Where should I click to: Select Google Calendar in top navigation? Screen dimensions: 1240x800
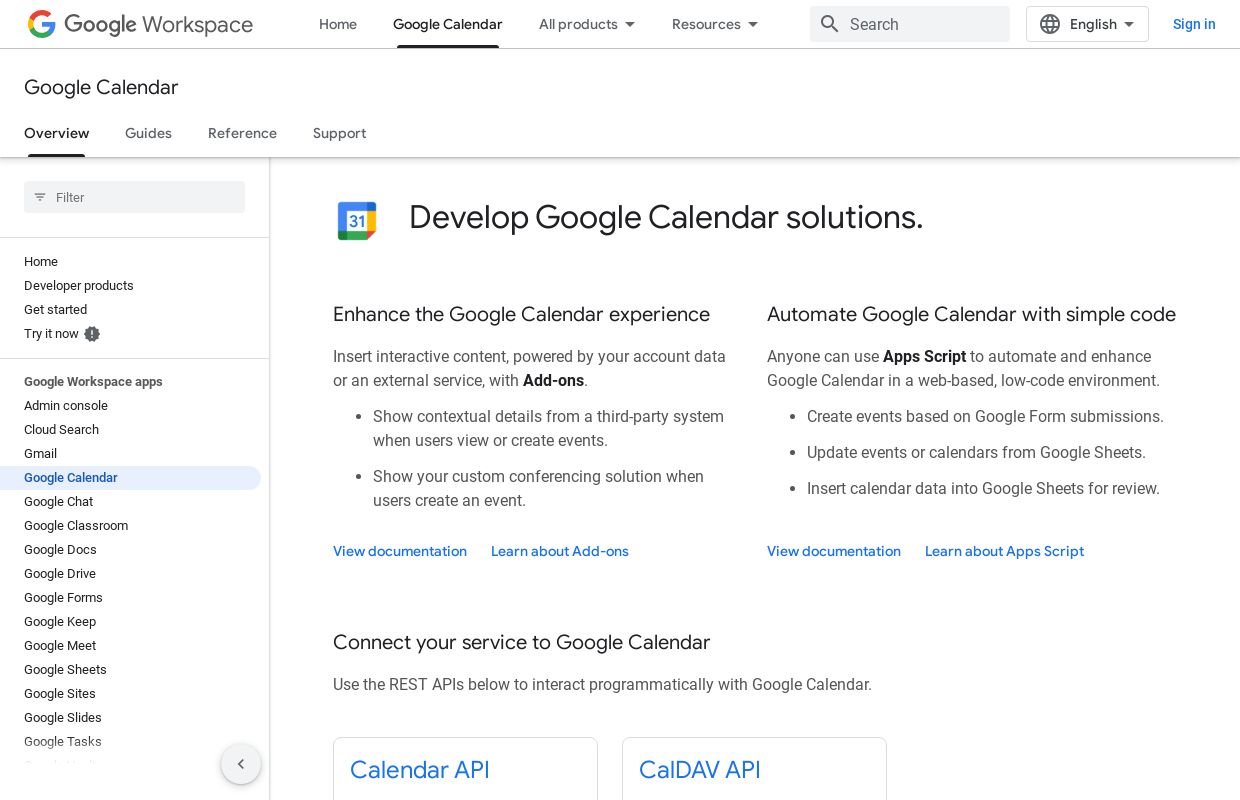point(448,24)
